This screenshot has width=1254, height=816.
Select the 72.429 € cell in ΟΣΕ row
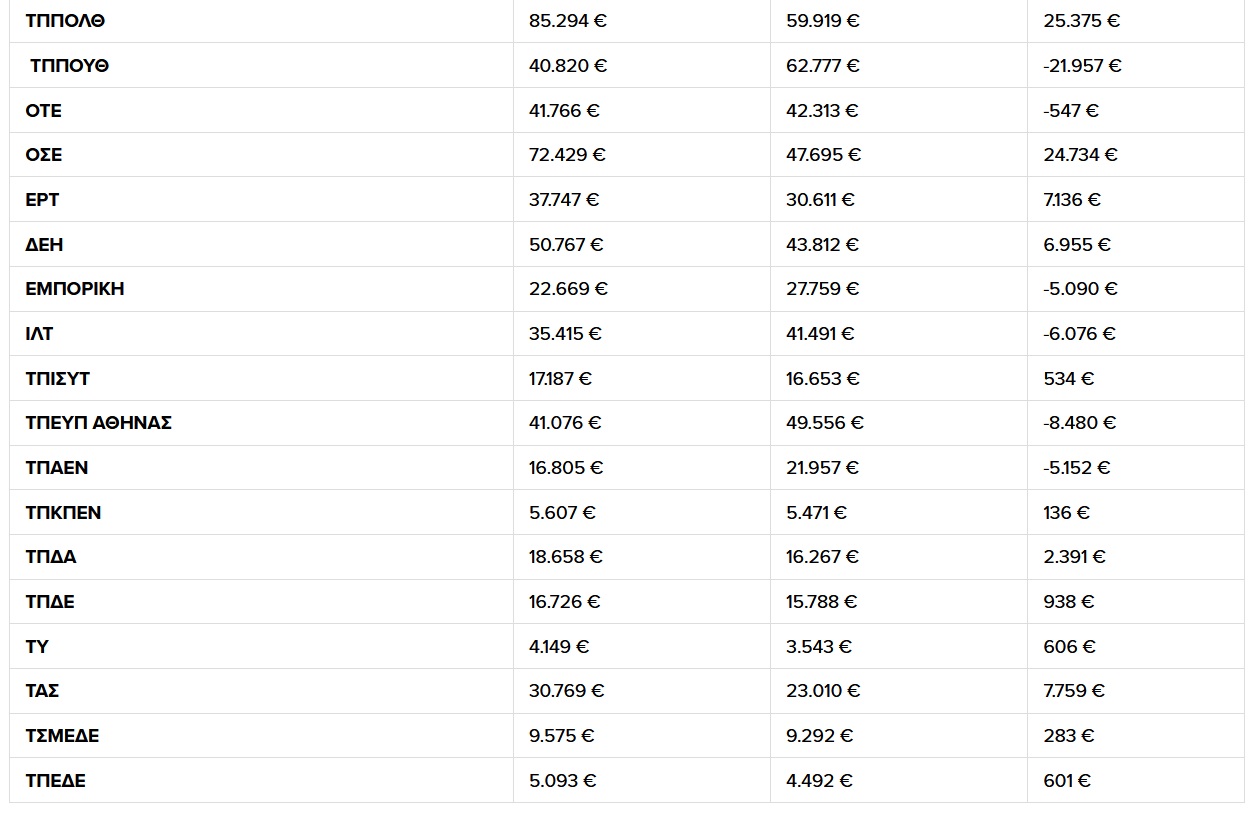(x=567, y=155)
